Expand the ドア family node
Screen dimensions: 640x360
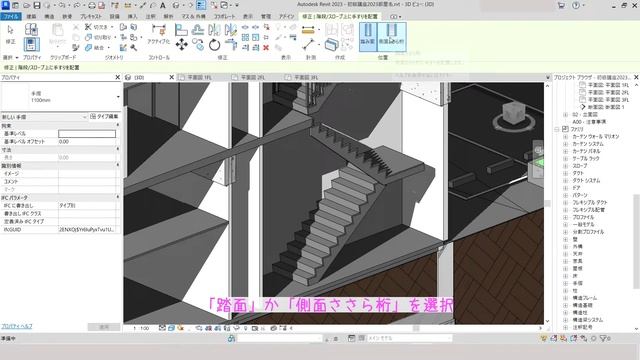pos(566,188)
